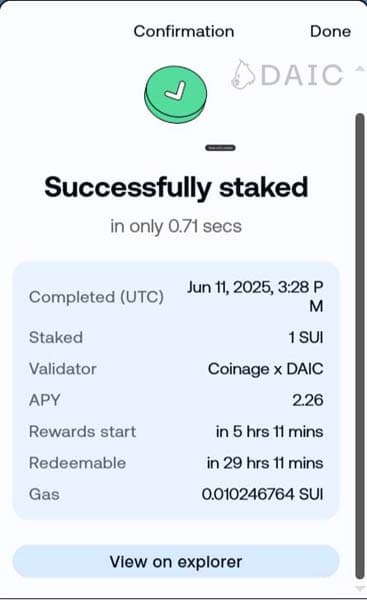Click the Successfully staked heading
Screen dimensions: 367x600
[176, 188]
